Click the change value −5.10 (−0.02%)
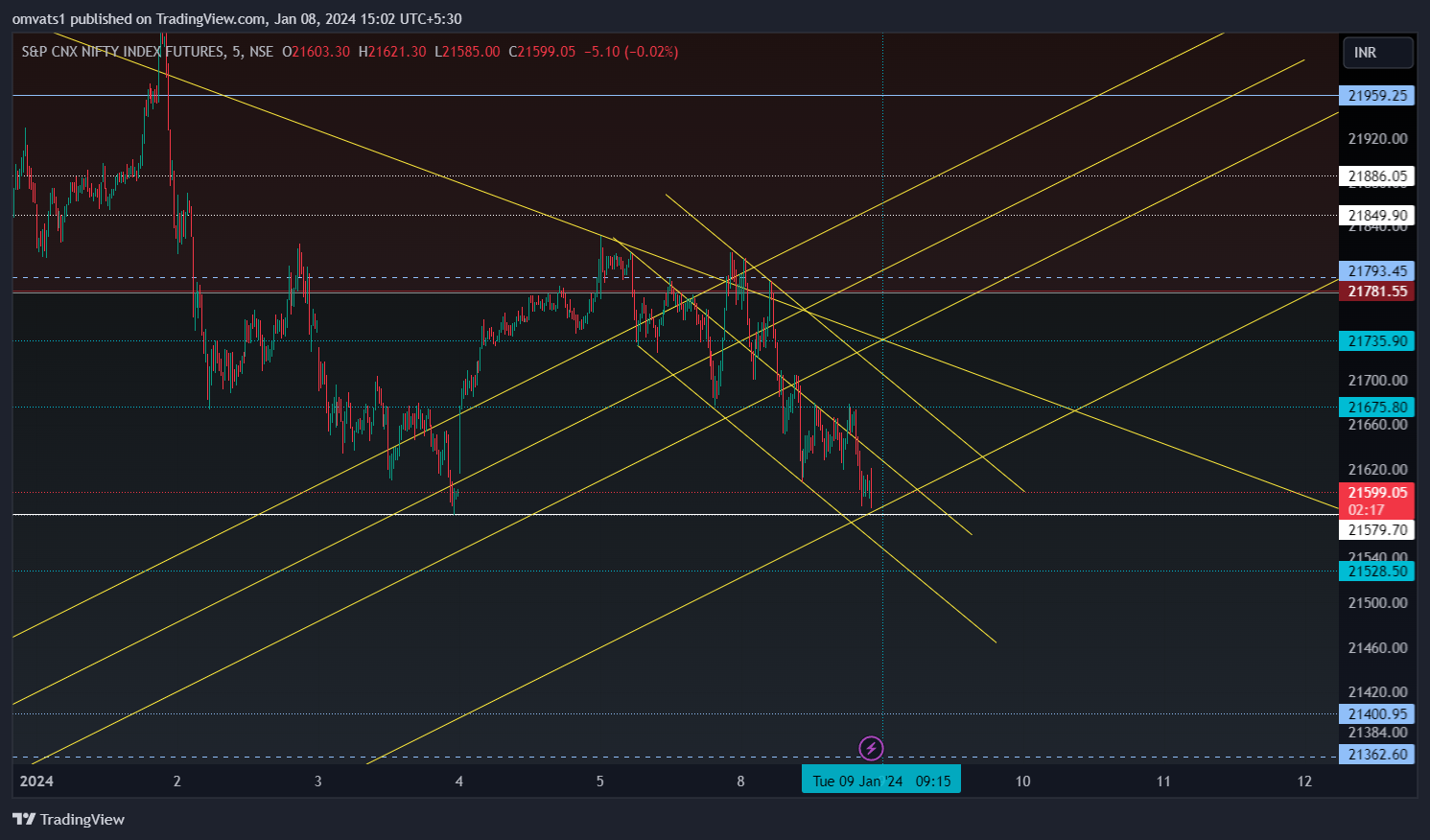The image size is (1430, 840). click(631, 52)
